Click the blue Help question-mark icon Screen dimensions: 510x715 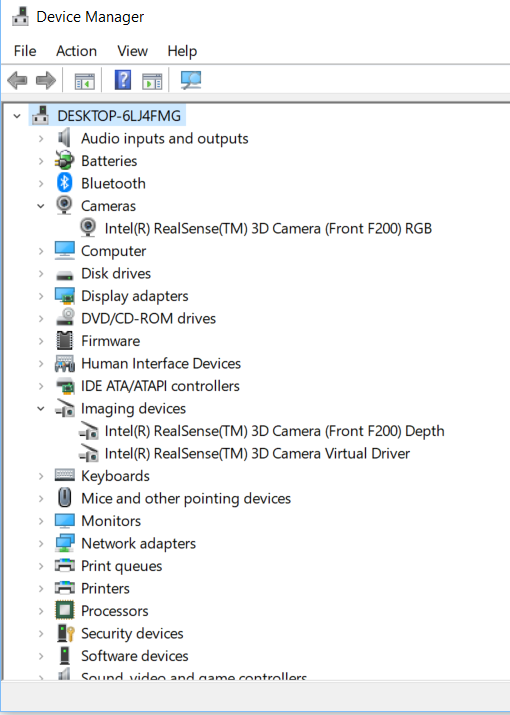[x=123, y=80]
